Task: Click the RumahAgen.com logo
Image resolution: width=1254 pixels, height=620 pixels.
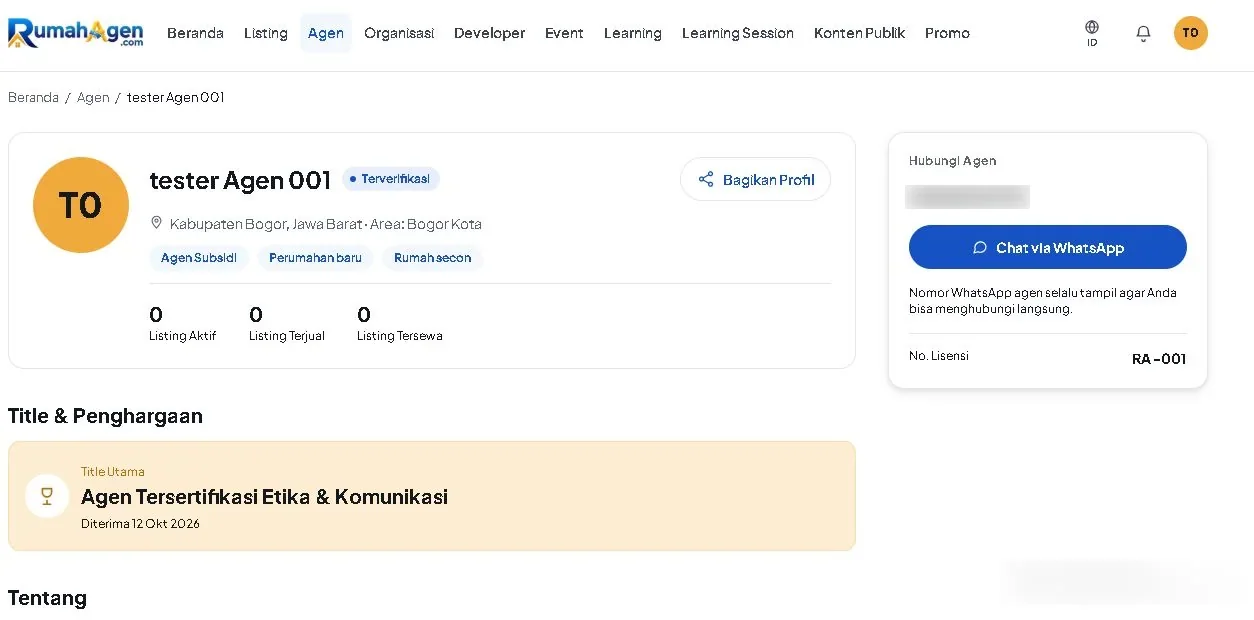Action: (x=76, y=33)
